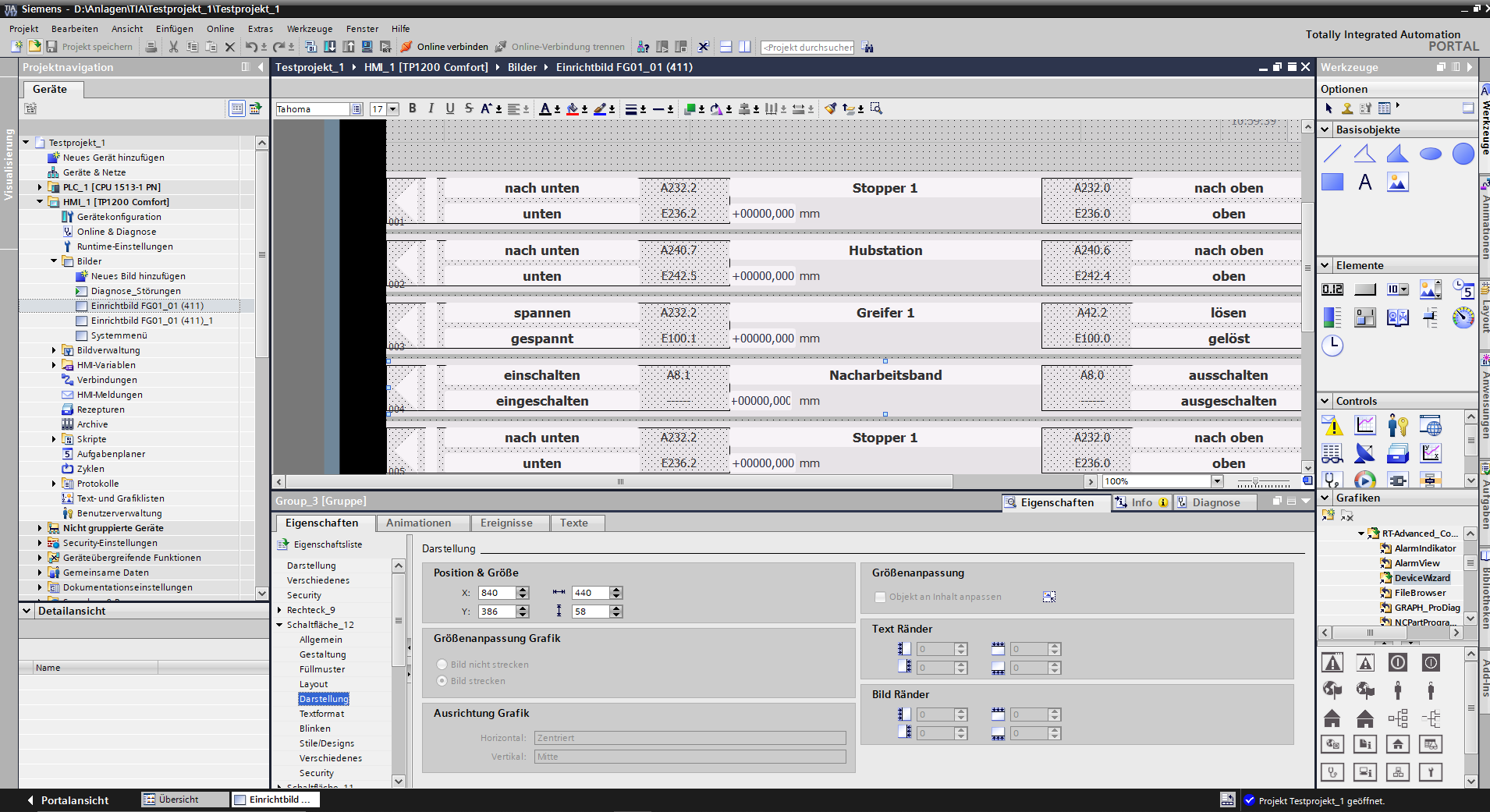1490x812 pixels.
Task: Click the project search field
Action: pos(807,48)
